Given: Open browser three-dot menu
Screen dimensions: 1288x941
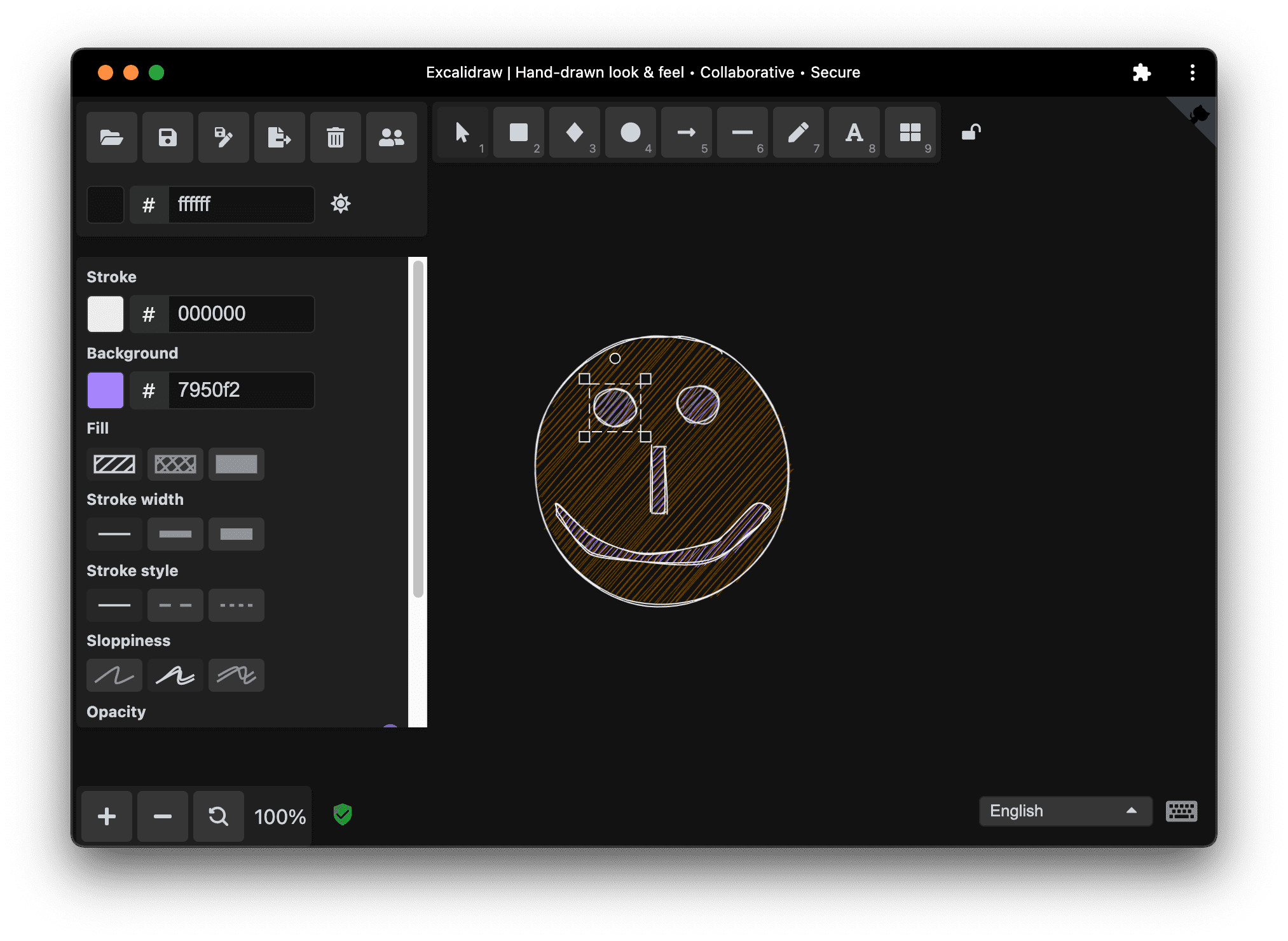Looking at the screenshot, I should 1192,72.
